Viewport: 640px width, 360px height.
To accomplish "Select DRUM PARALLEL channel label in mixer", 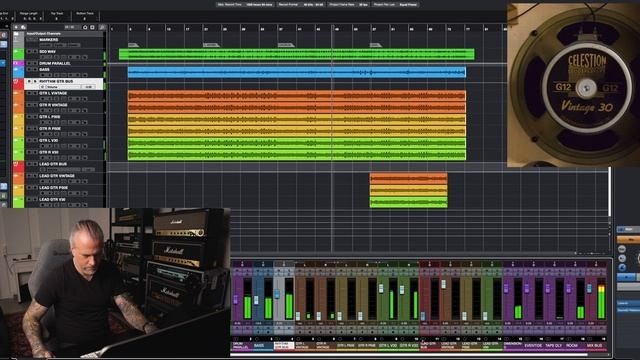I will (x=241, y=346).
